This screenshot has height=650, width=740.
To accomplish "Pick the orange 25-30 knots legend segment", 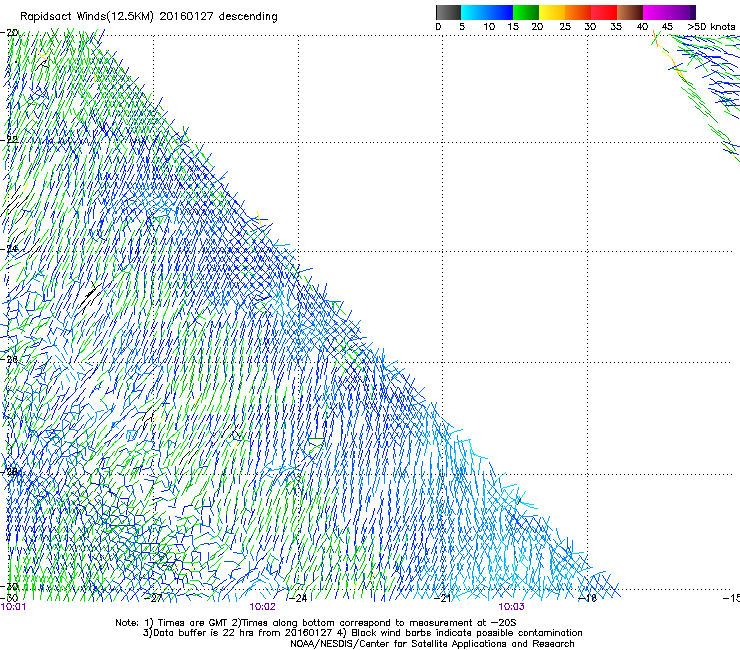I will 578,12.
